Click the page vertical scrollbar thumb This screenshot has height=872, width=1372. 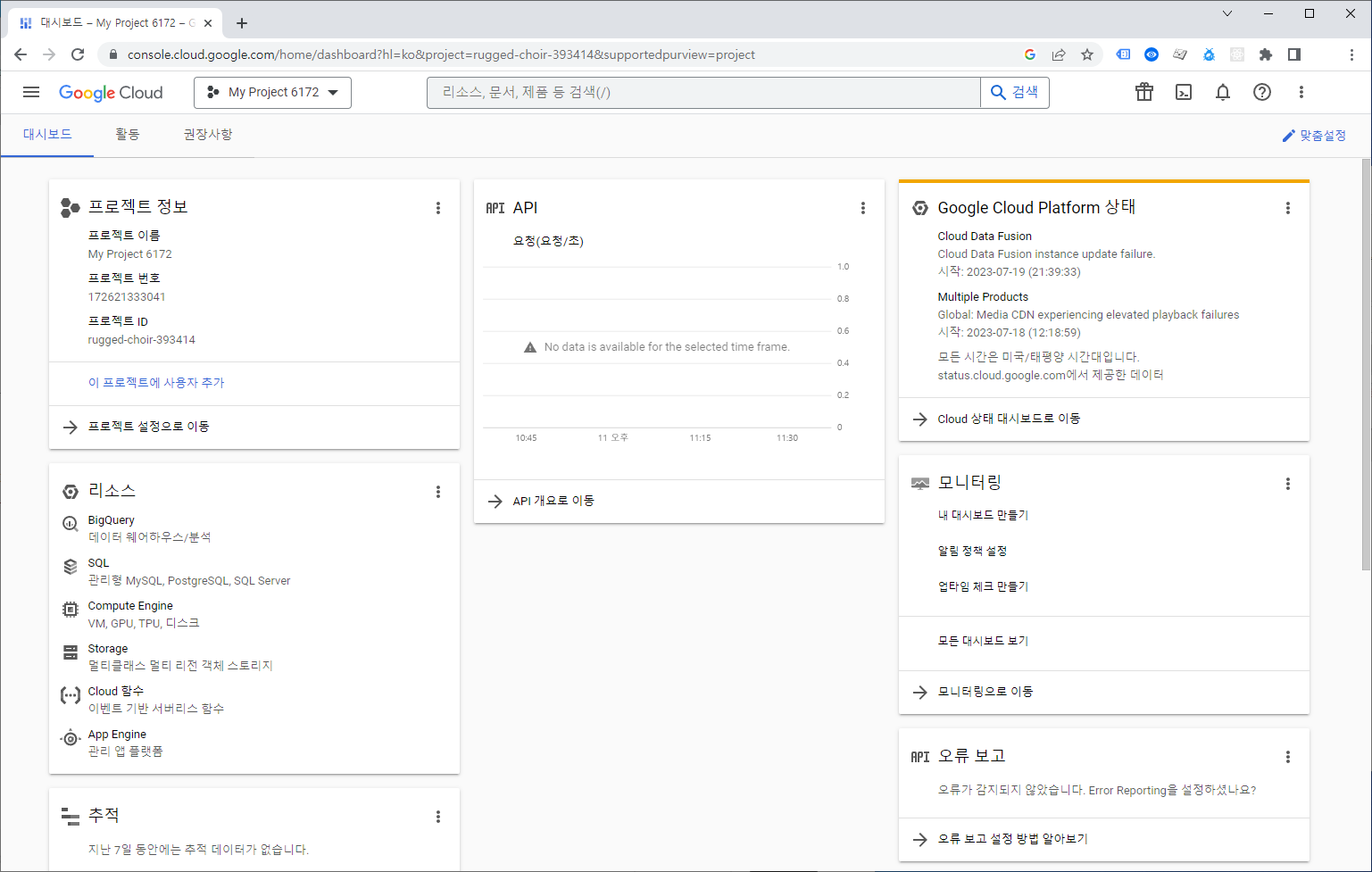(1366, 364)
